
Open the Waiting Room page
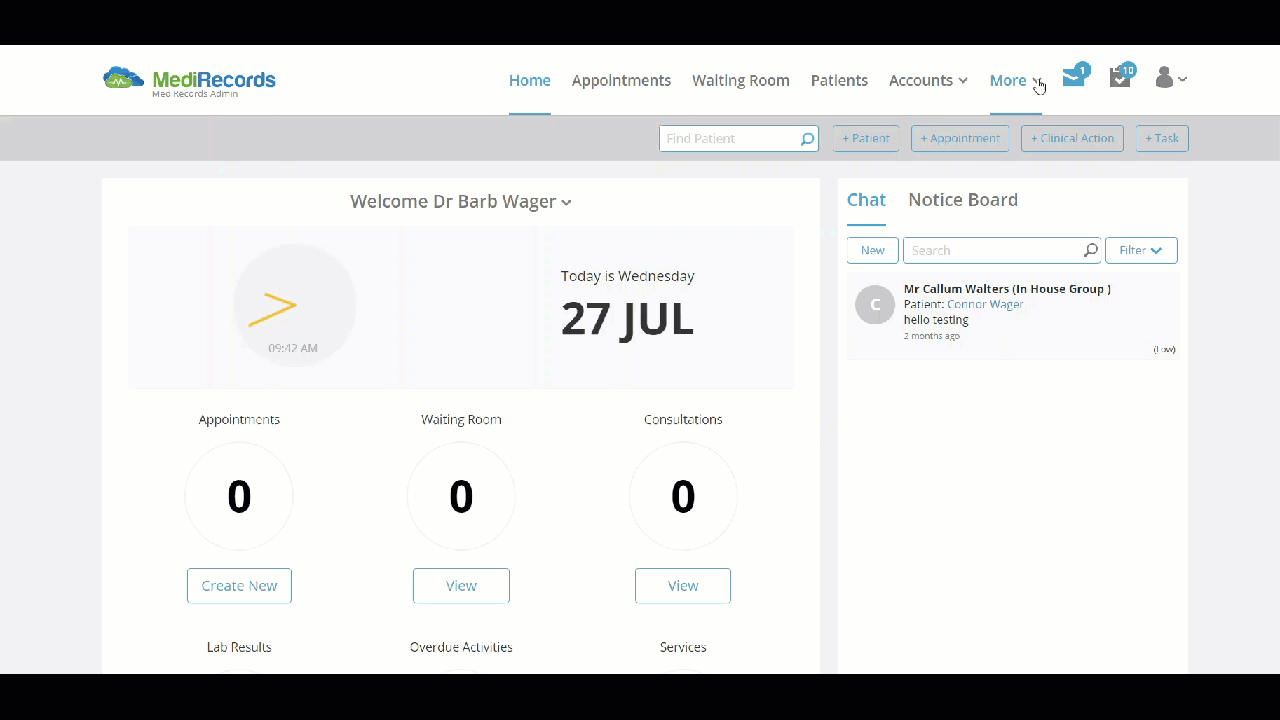coord(741,80)
